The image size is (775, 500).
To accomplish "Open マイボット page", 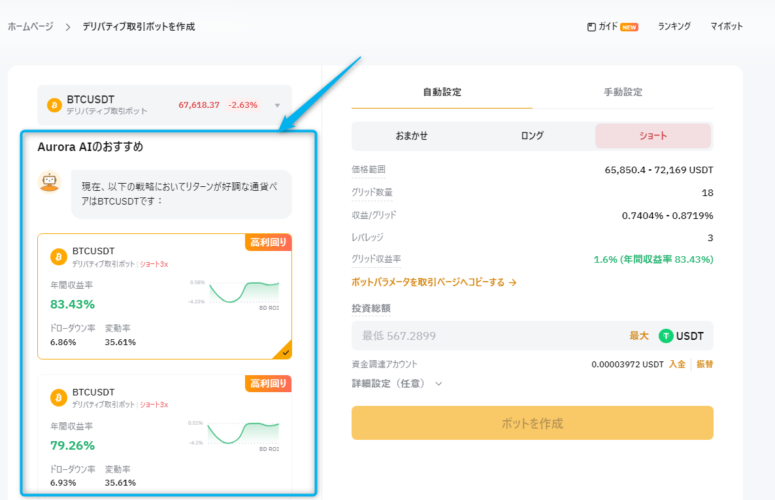I will (726, 27).
